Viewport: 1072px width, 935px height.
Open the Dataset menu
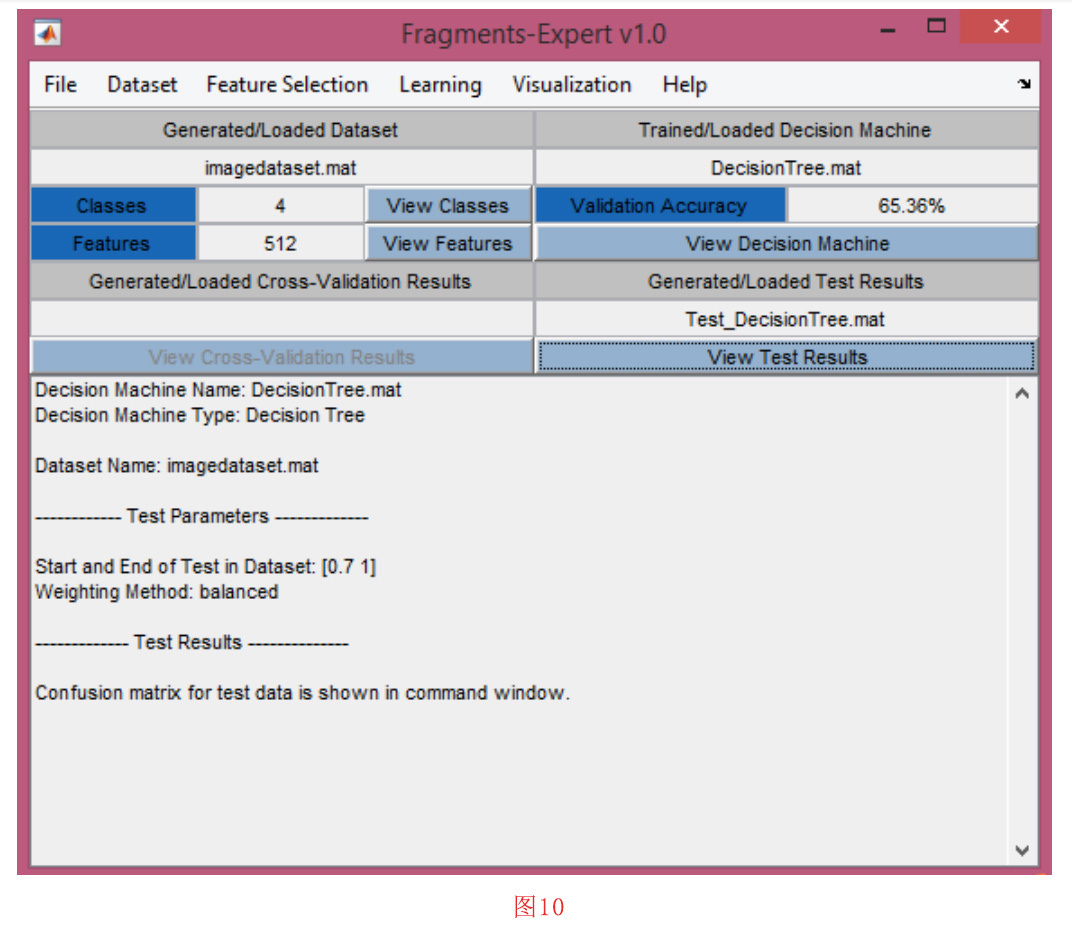[142, 85]
